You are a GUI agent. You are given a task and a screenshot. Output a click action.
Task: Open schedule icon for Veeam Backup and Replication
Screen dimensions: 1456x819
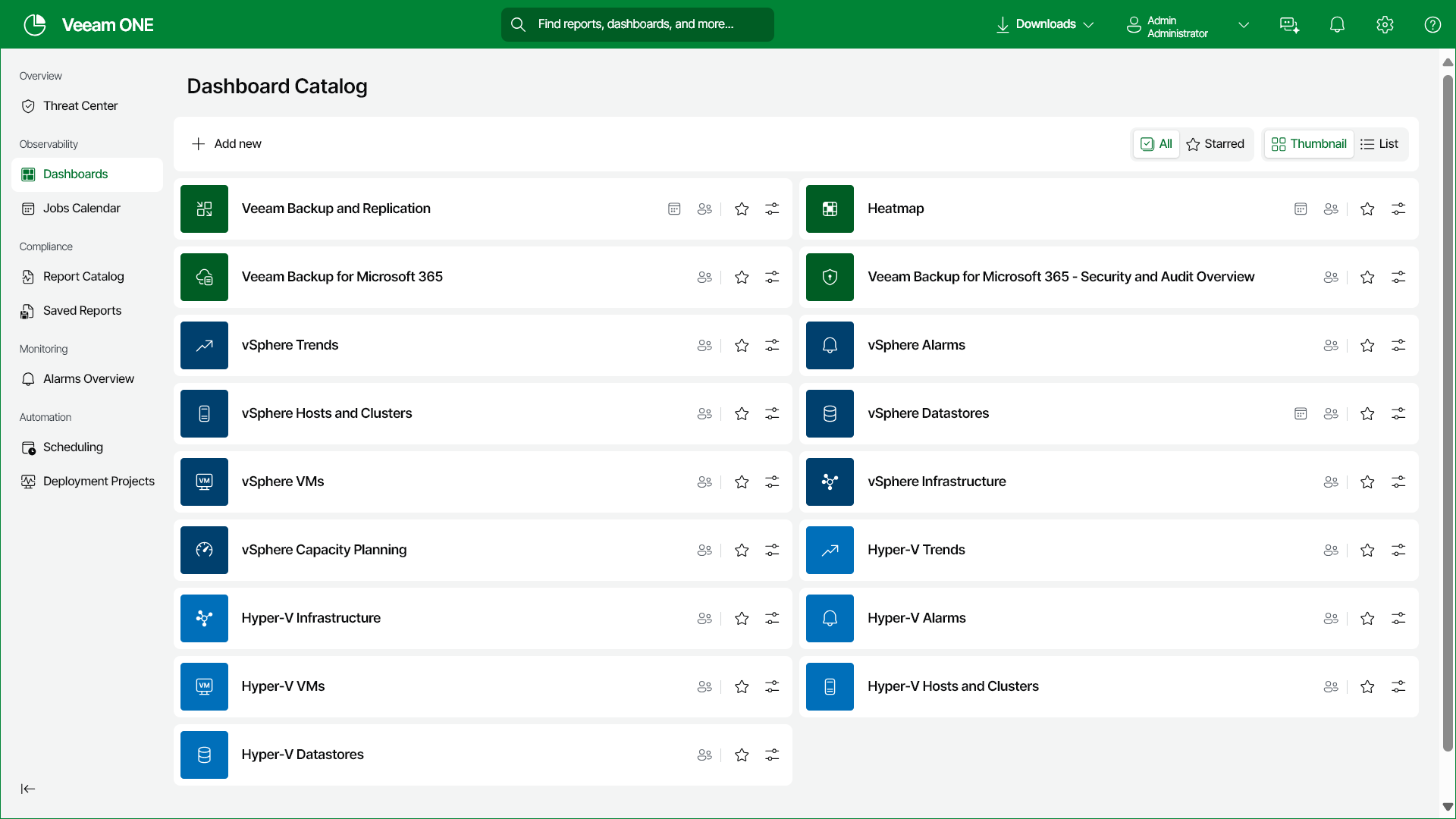click(x=674, y=209)
